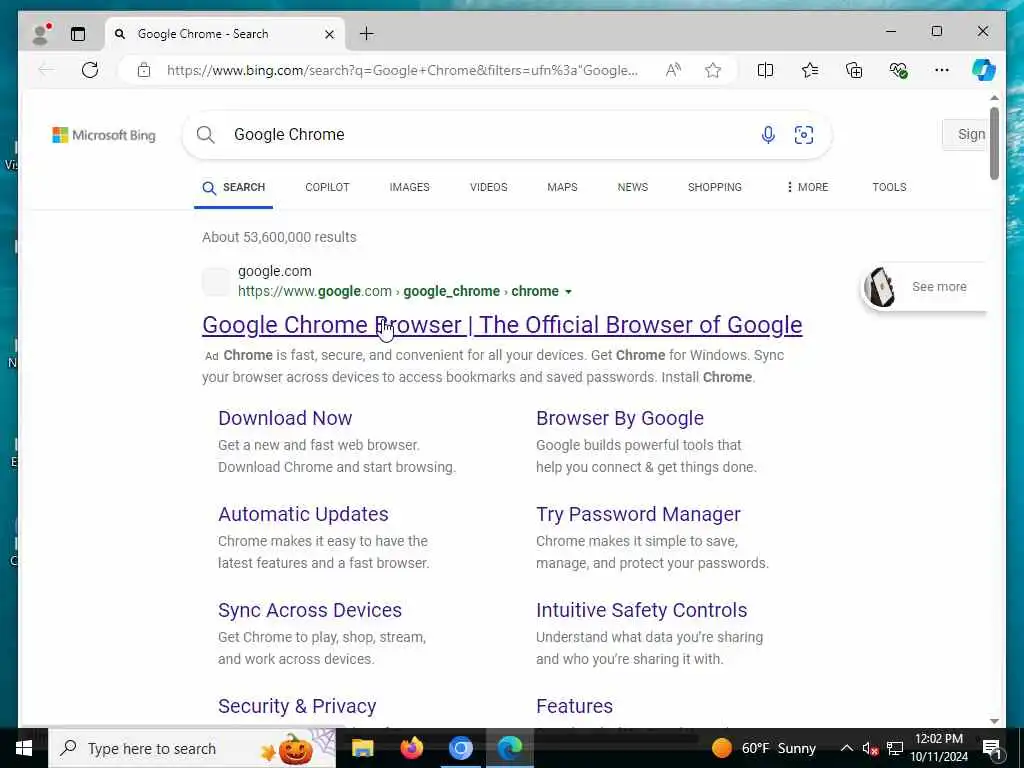Open File Explorer from the taskbar
This screenshot has width=1024, height=768.
pyautogui.click(x=362, y=748)
